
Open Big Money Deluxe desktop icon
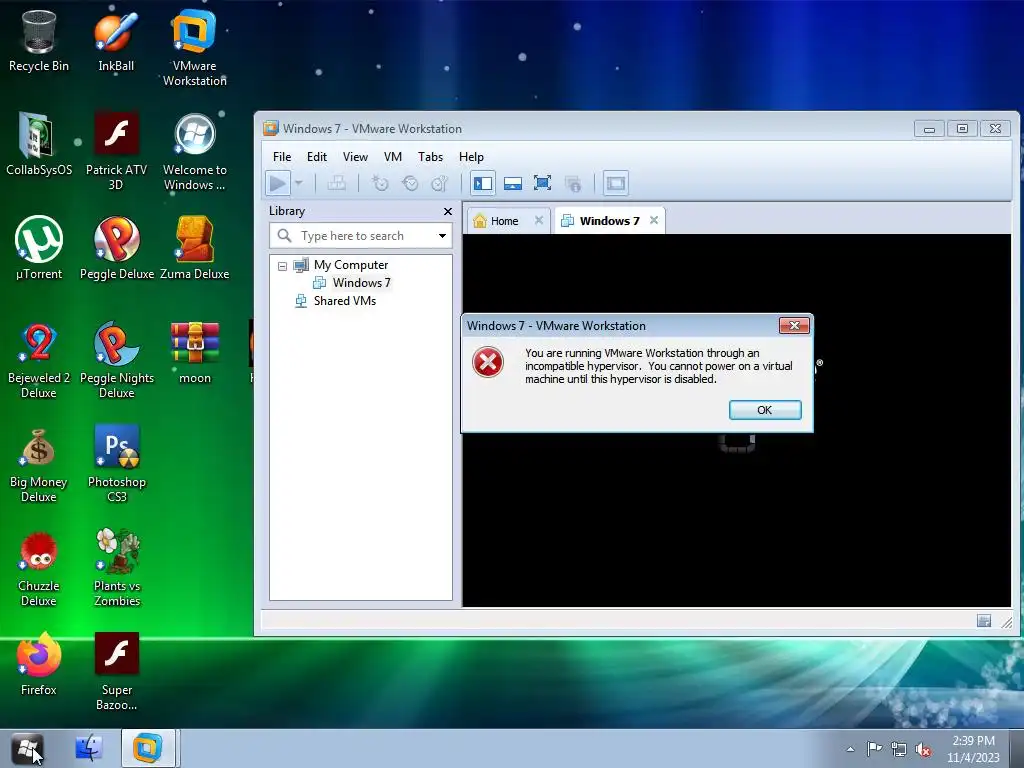(x=39, y=464)
